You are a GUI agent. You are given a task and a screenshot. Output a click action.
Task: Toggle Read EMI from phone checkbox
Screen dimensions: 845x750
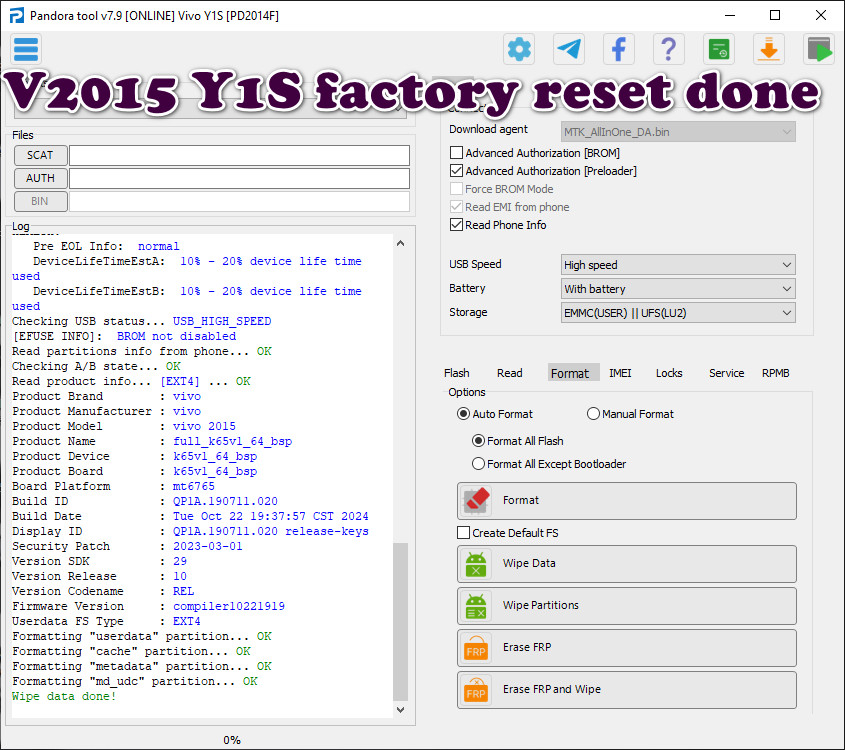(x=456, y=207)
